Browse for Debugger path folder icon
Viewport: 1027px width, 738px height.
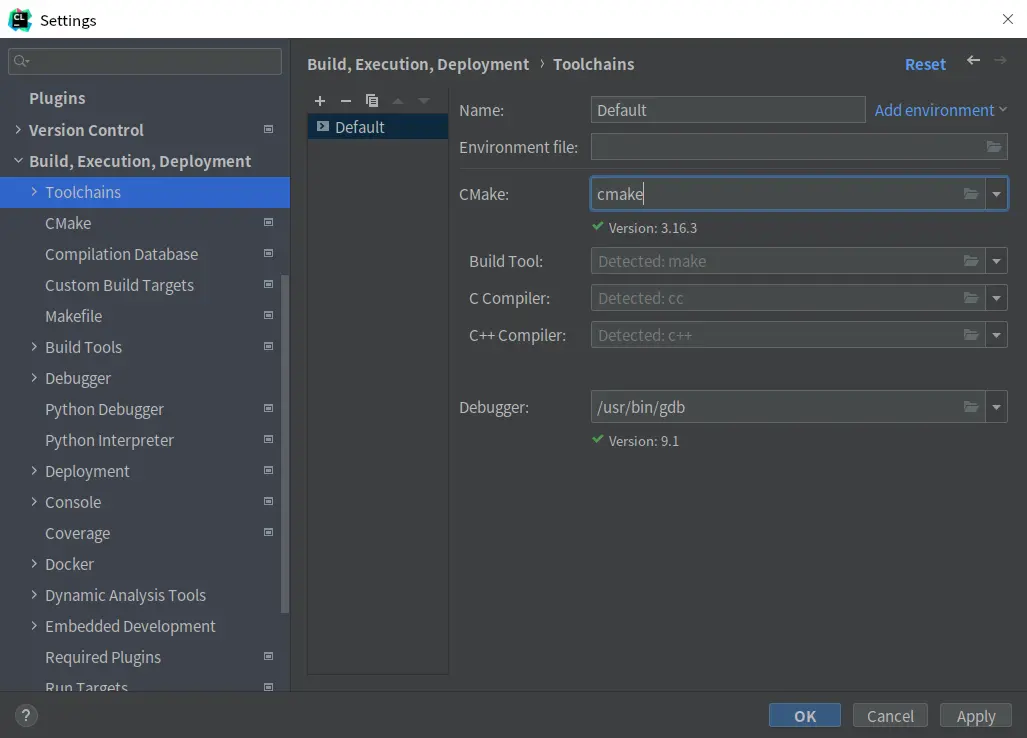pyautogui.click(x=971, y=407)
